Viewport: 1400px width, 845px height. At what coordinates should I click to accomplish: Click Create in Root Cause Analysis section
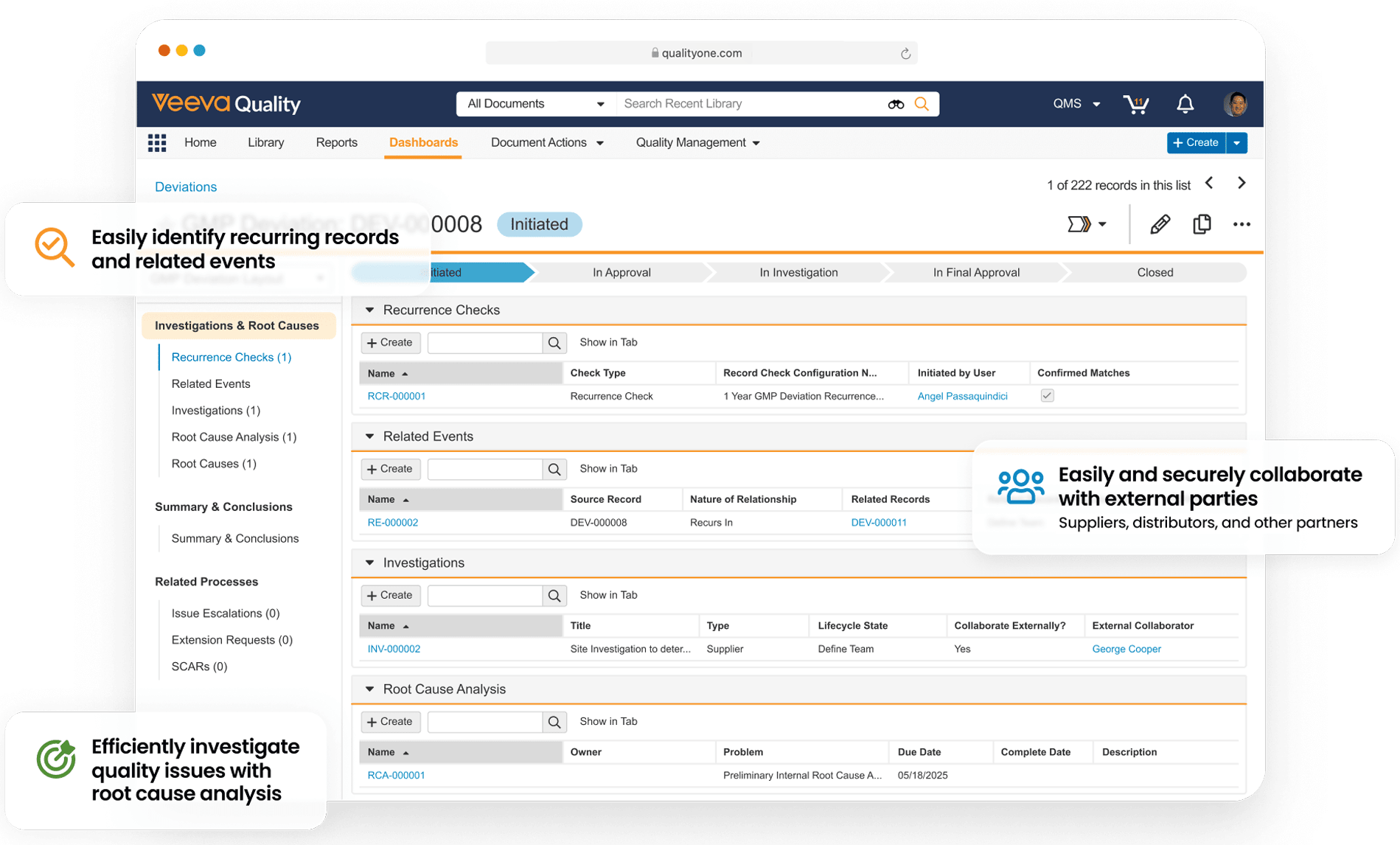coord(390,722)
